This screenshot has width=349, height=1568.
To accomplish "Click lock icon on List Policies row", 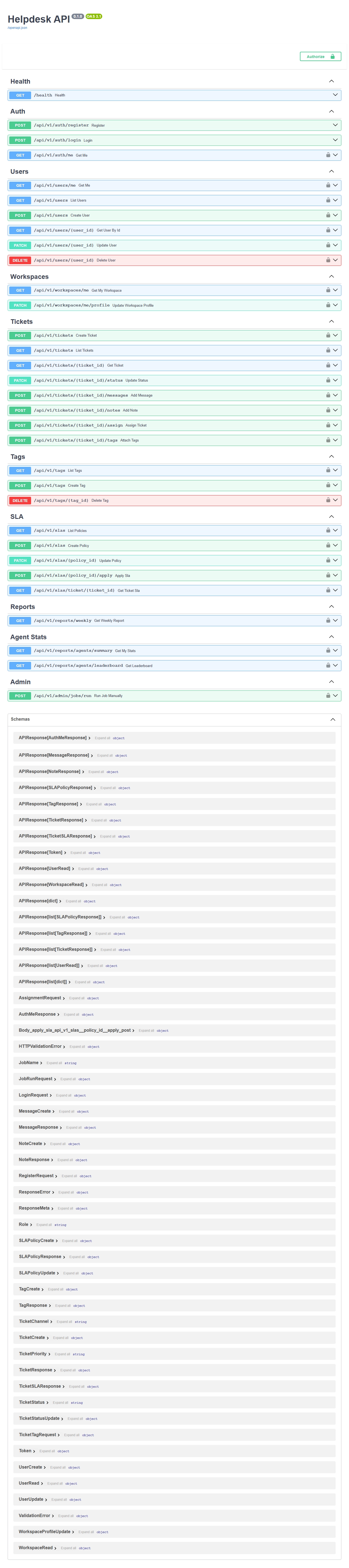I will [x=328, y=530].
